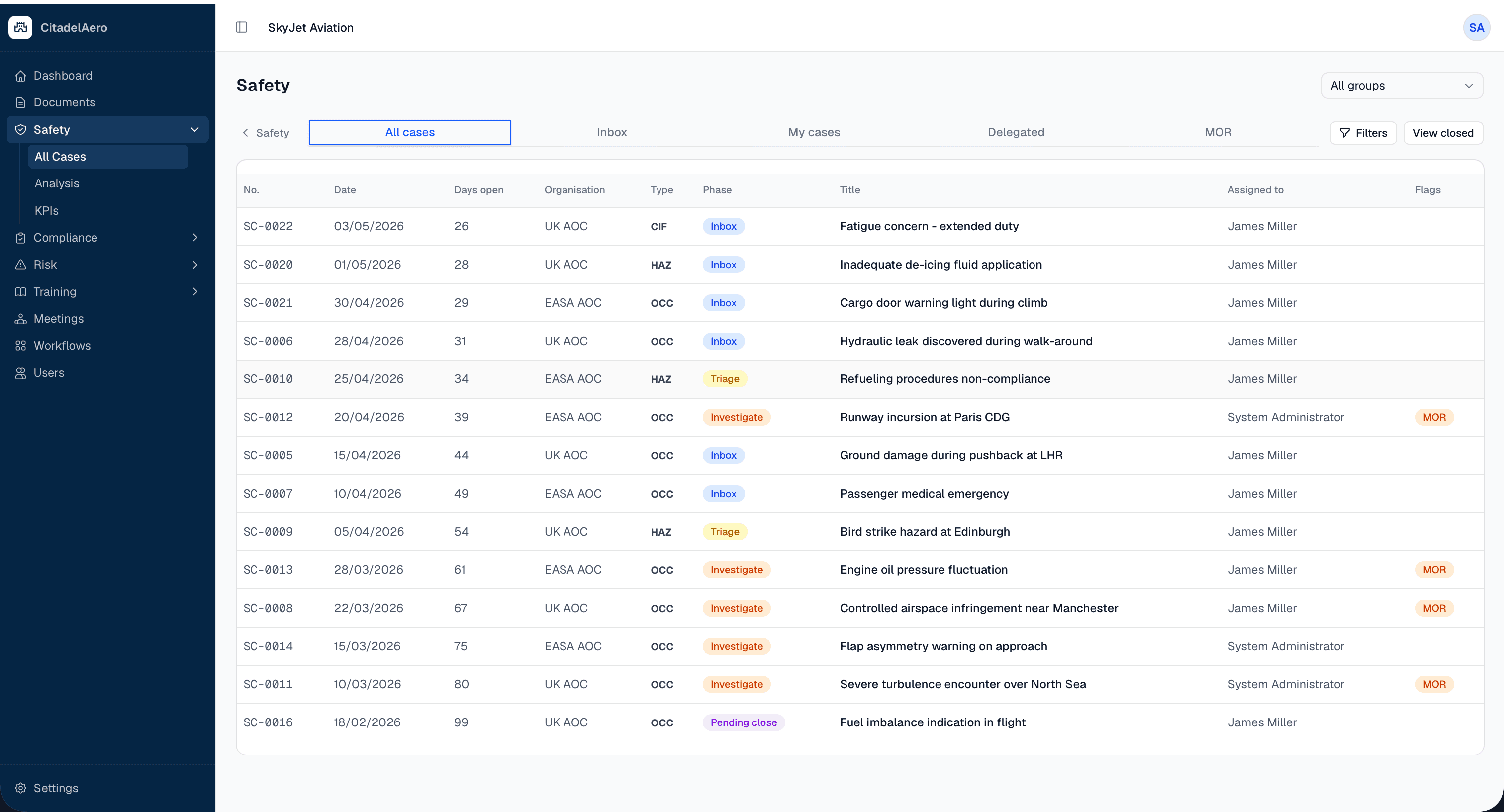Image resolution: width=1504 pixels, height=812 pixels.
Task: Click 'Bird strike hazard at Edinburgh'
Action: [925, 532]
